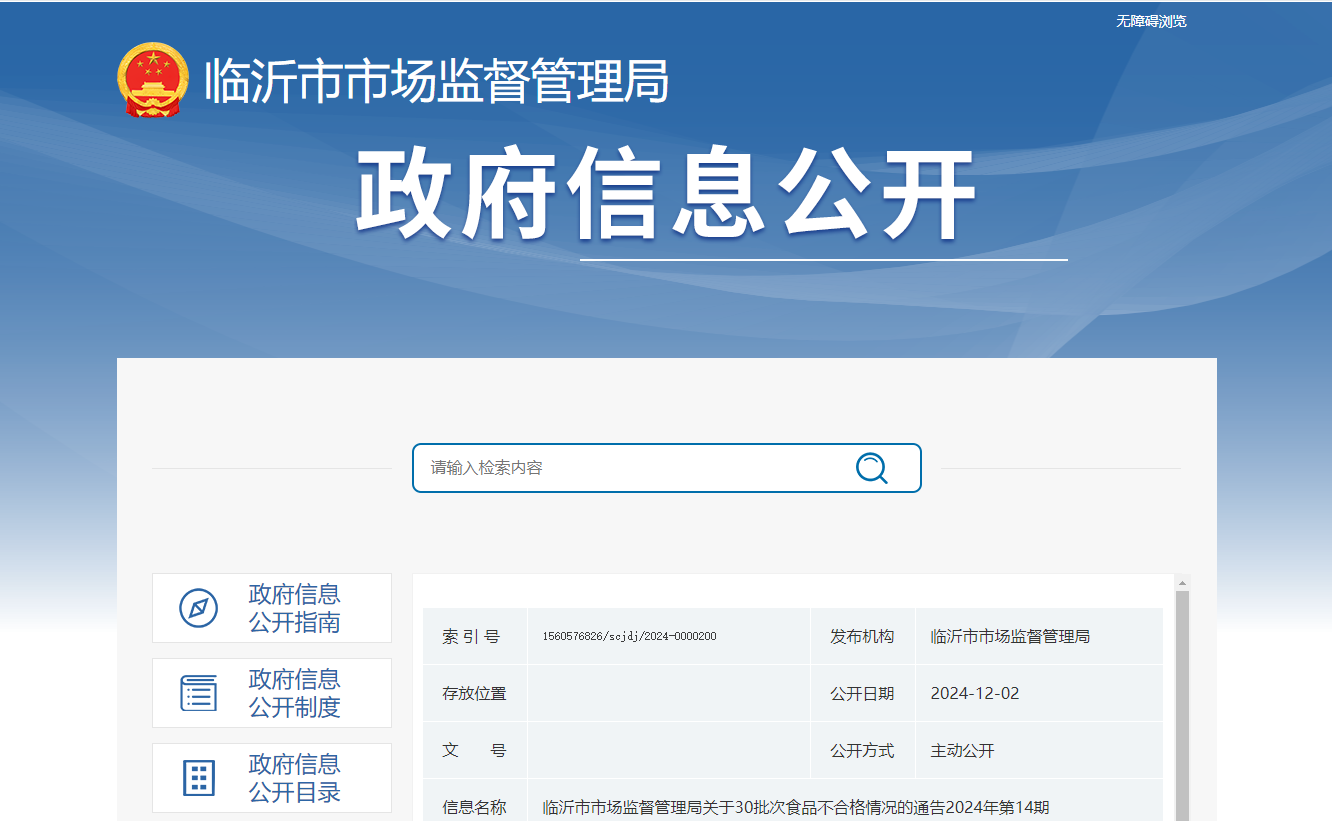The image size is (1332, 821).
Task: Click the 文号 label cell
Action: pos(475,751)
